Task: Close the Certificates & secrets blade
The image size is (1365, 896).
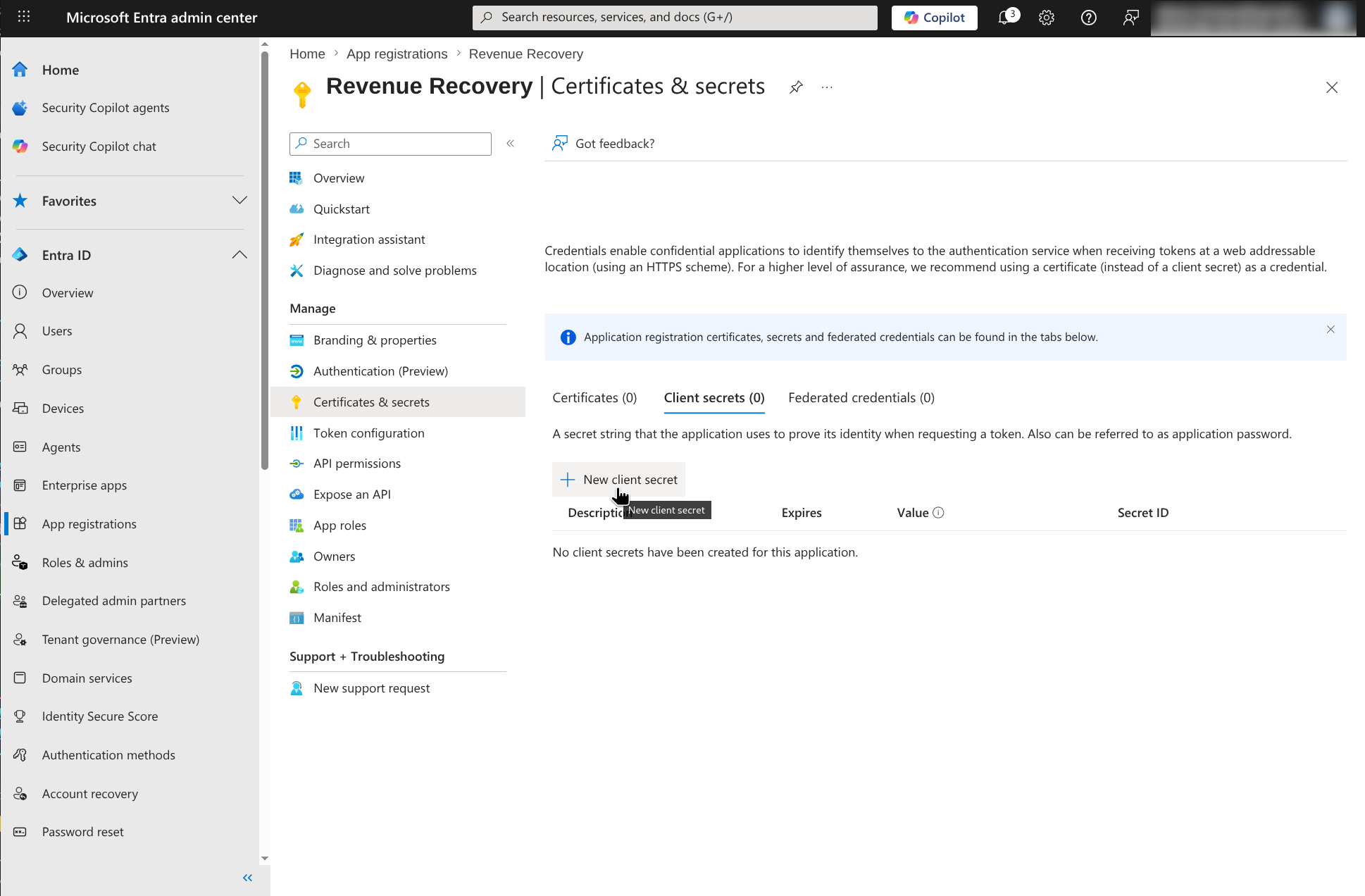Action: coord(1332,87)
